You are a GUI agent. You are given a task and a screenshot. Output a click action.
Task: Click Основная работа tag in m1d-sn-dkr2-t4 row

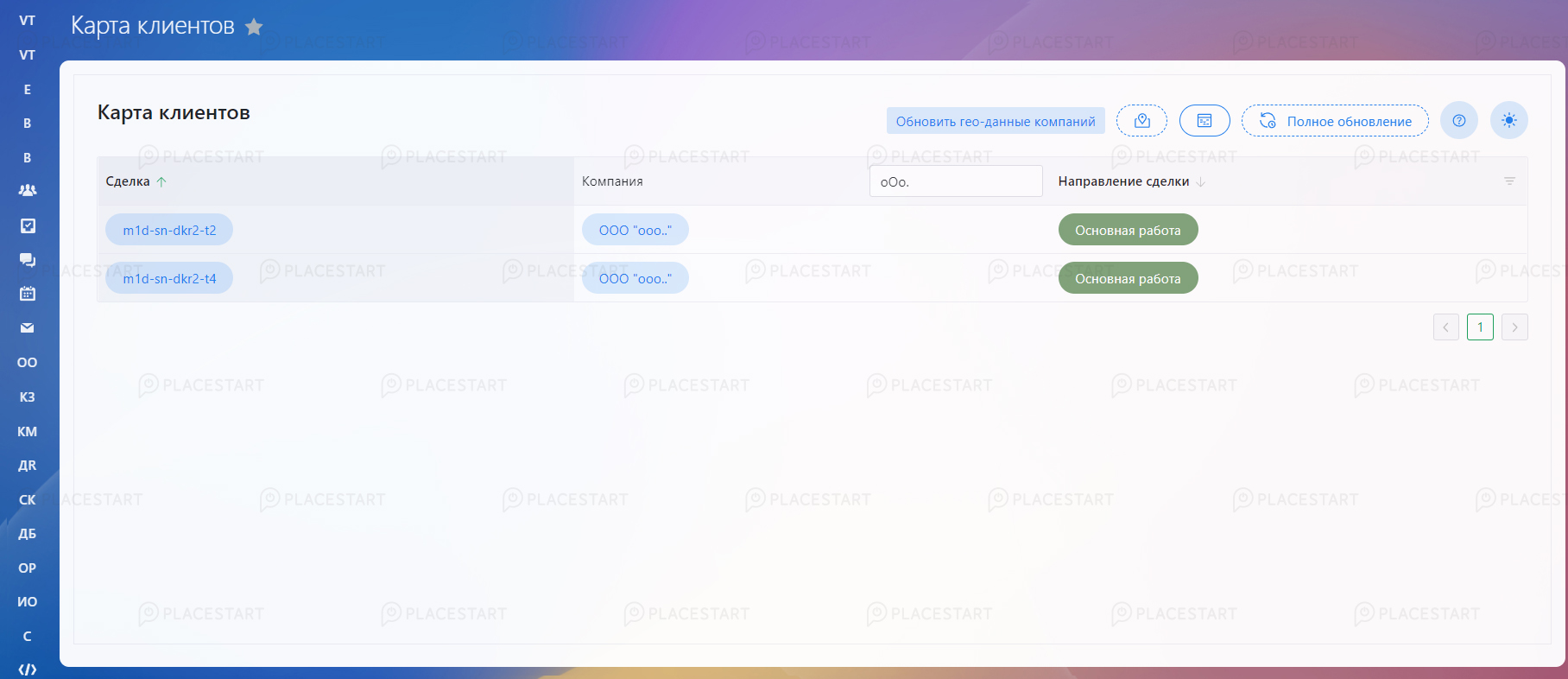1128,278
